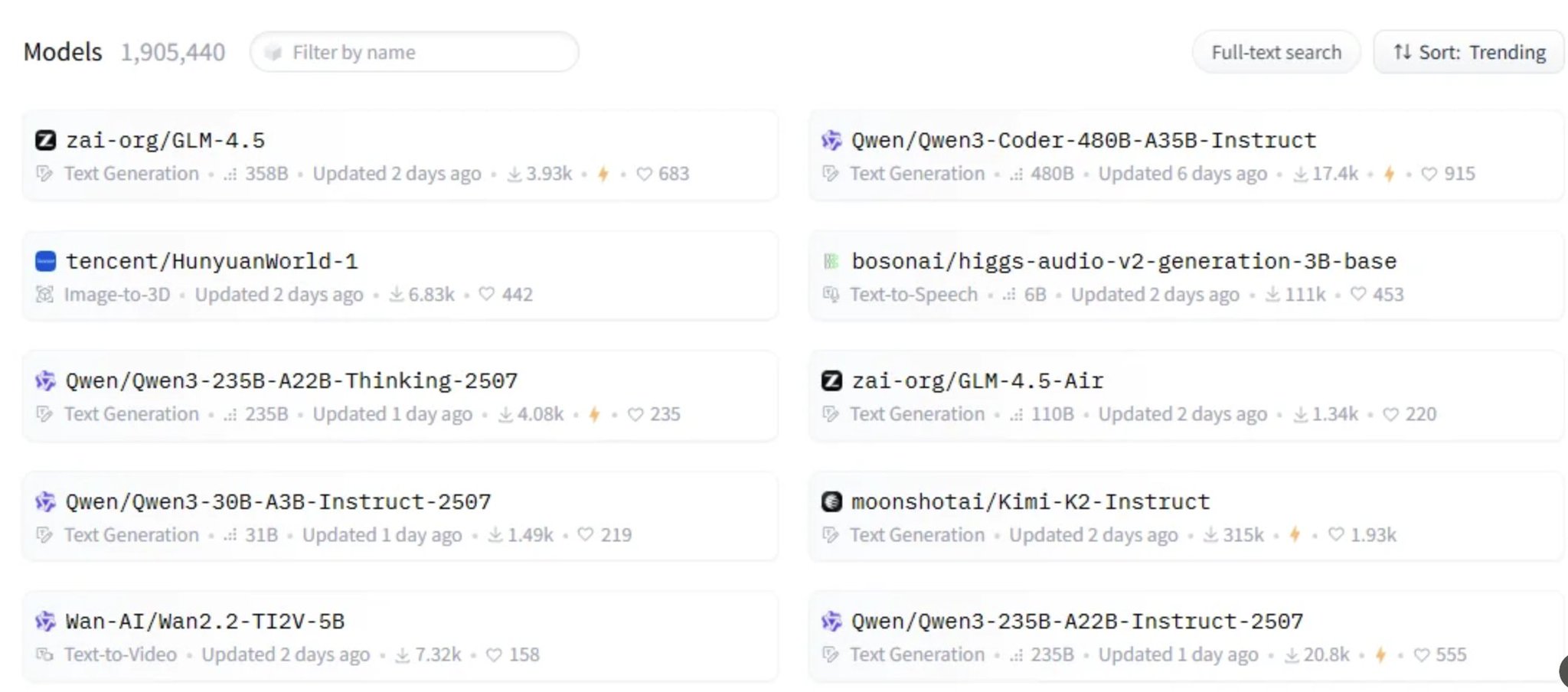Image resolution: width=1568 pixels, height=692 pixels.
Task: Click the lightning icon on Qwen3-Coder-480B-A35B-Instruct
Action: [x=1389, y=174]
